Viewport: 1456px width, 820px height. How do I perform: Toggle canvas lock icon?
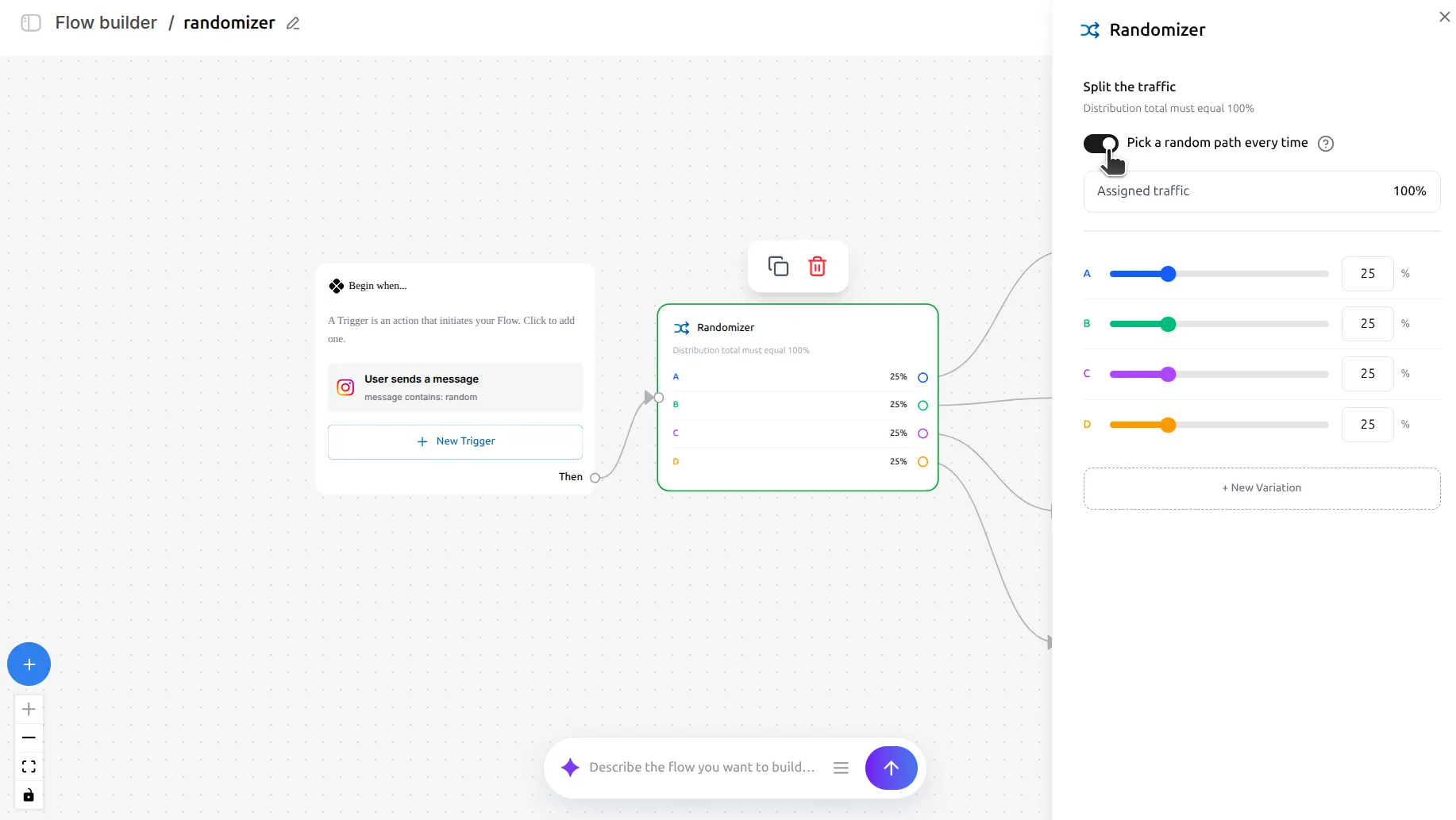coord(29,795)
